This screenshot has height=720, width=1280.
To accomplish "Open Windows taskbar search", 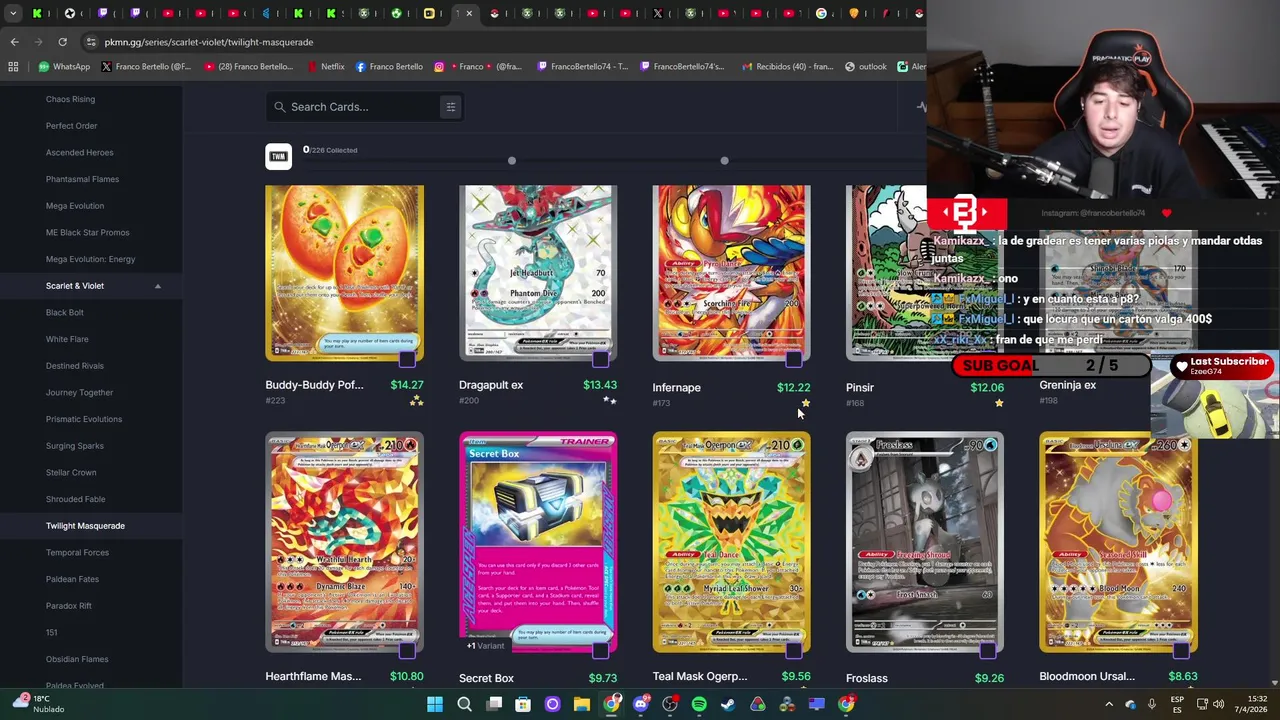I will [x=464, y=704].
